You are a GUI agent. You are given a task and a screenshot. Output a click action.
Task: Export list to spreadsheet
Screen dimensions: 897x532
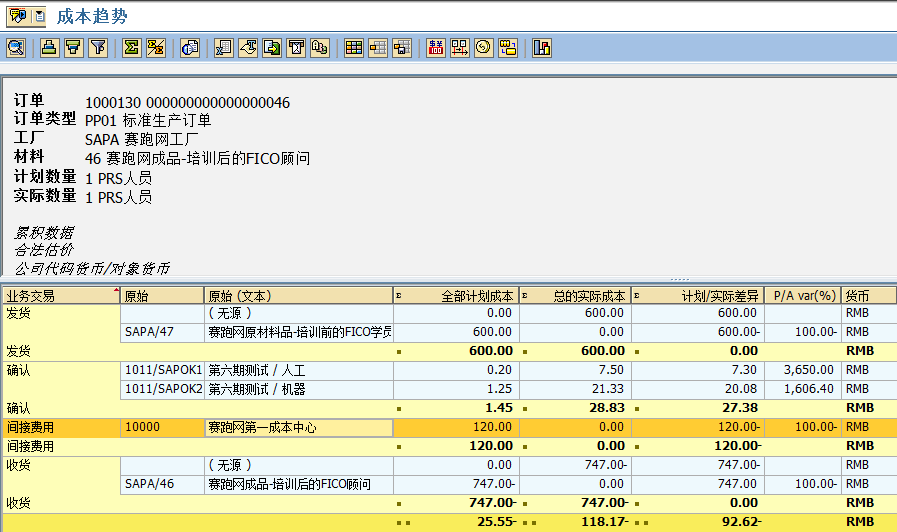[224, 47]
